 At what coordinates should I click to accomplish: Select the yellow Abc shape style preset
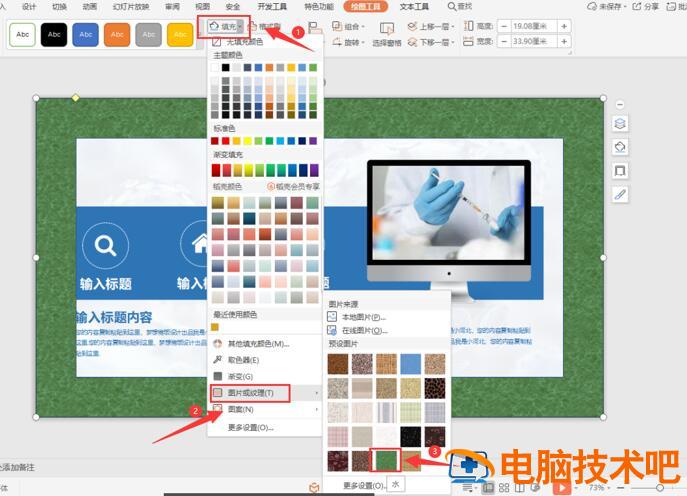click(x=180, y=34)
